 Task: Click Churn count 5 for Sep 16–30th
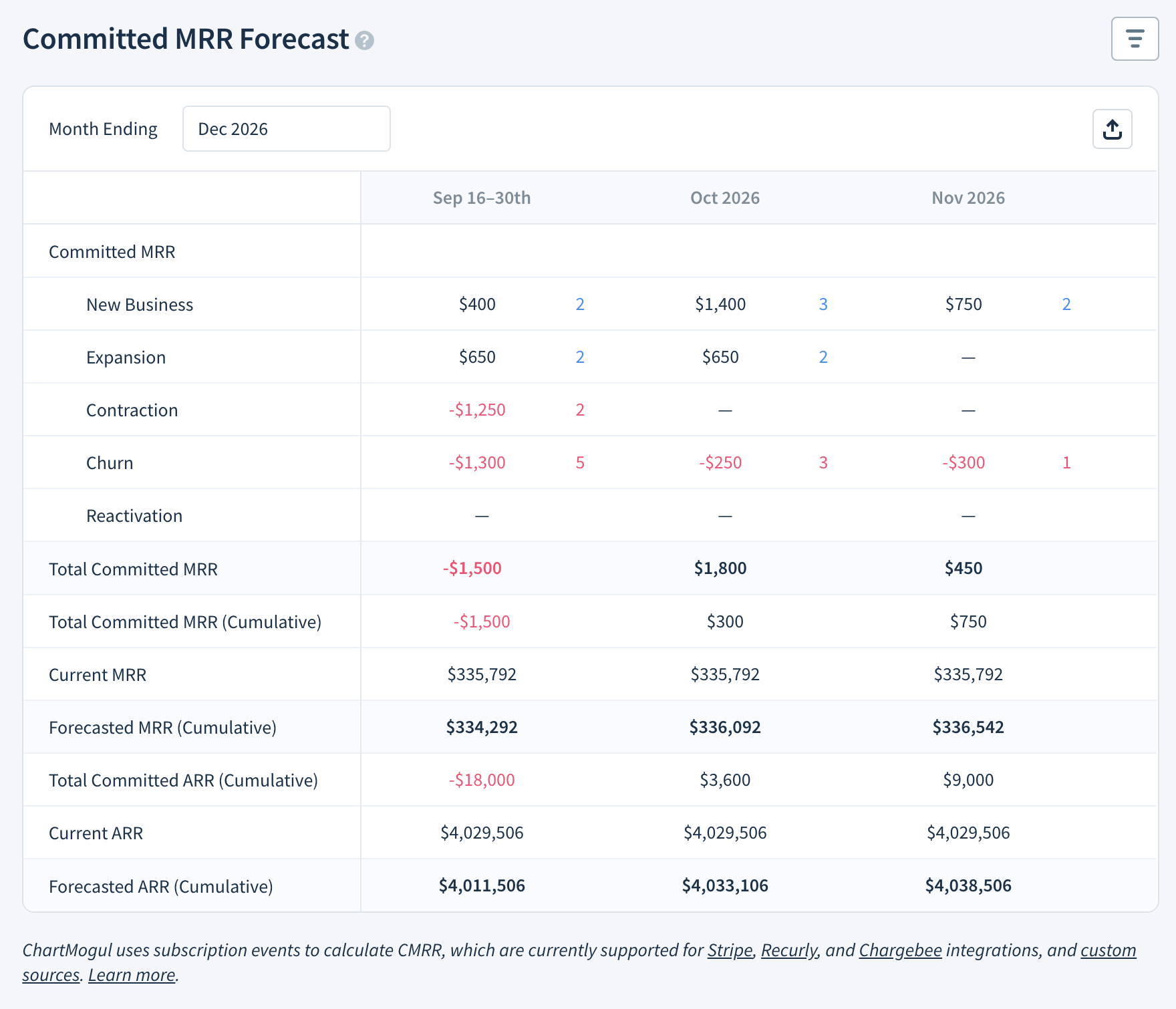click(x=580, y=462)
